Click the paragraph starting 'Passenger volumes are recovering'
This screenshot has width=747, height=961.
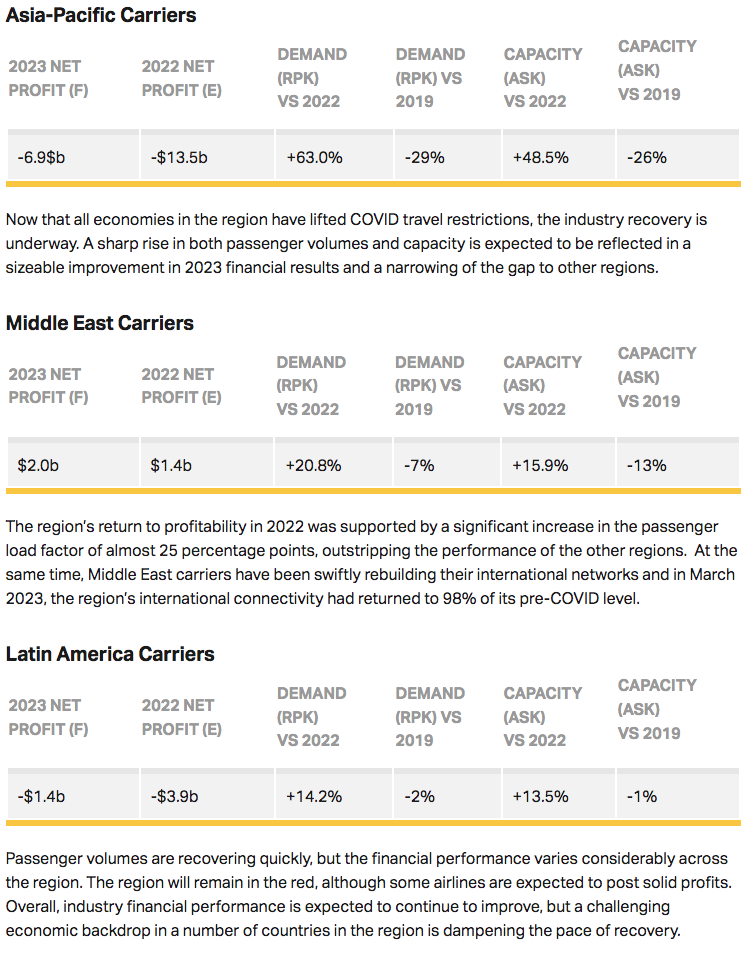(372, 894)
